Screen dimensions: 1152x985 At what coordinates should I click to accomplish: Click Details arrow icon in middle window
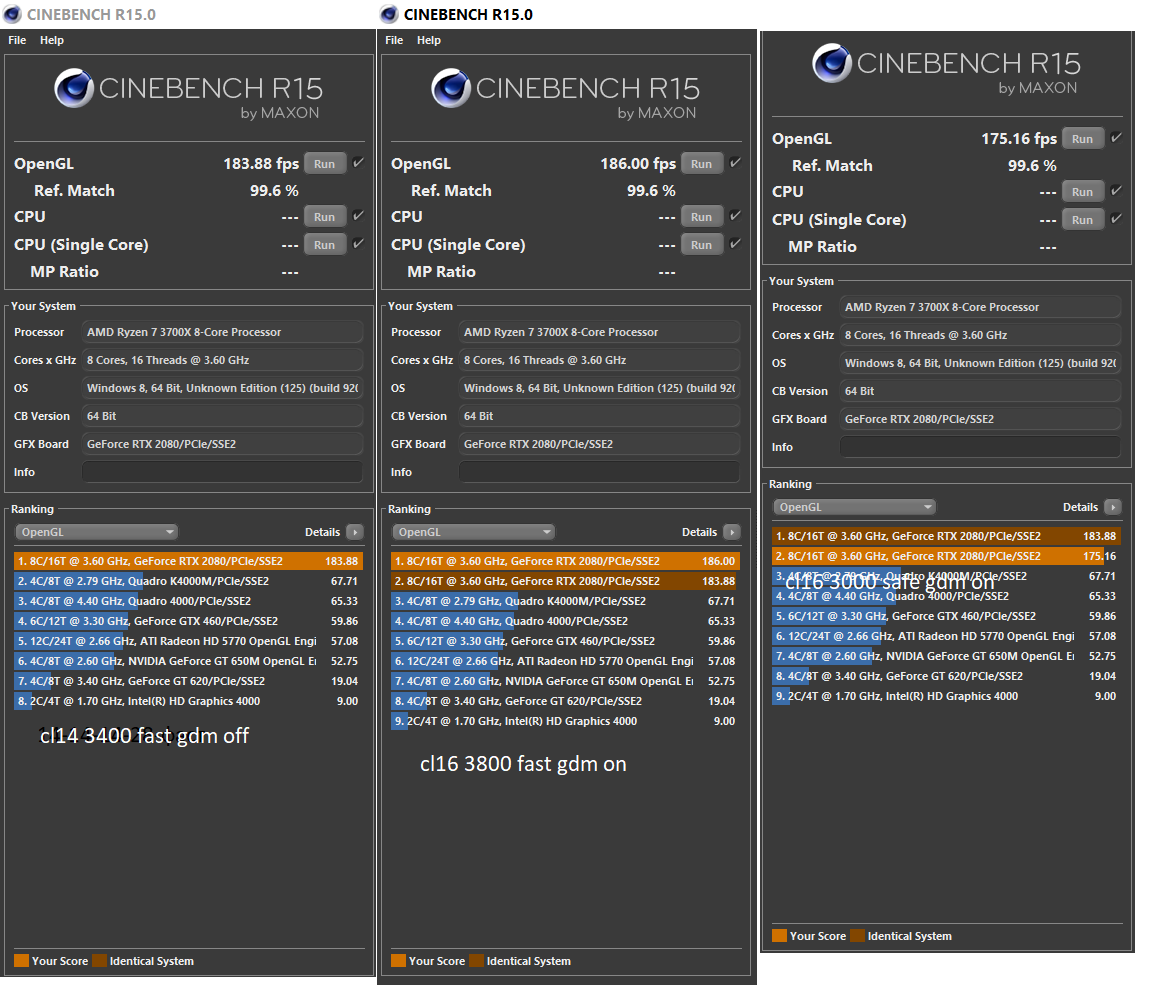pyautogui.click(x=732, y=532)
